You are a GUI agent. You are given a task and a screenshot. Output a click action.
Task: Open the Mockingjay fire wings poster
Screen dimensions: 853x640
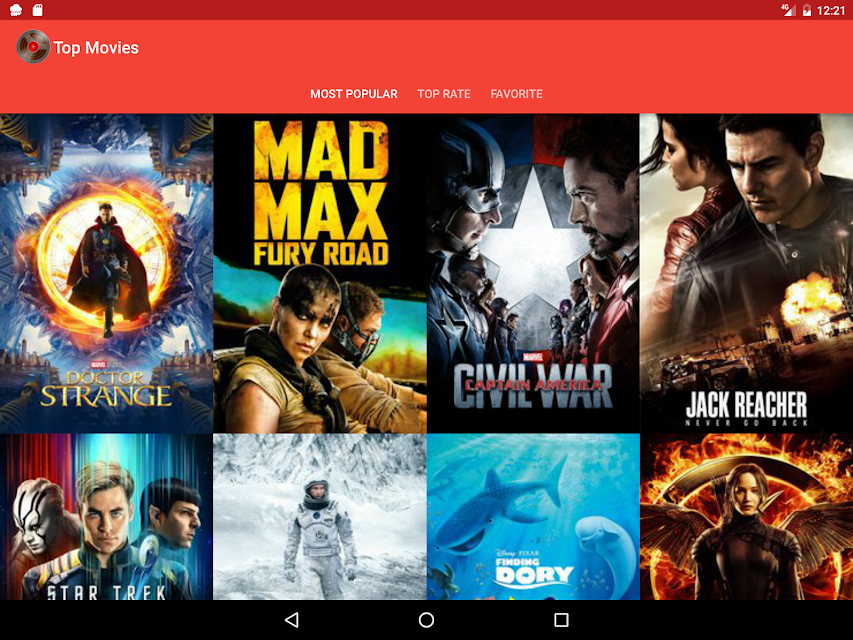[746, 516]
